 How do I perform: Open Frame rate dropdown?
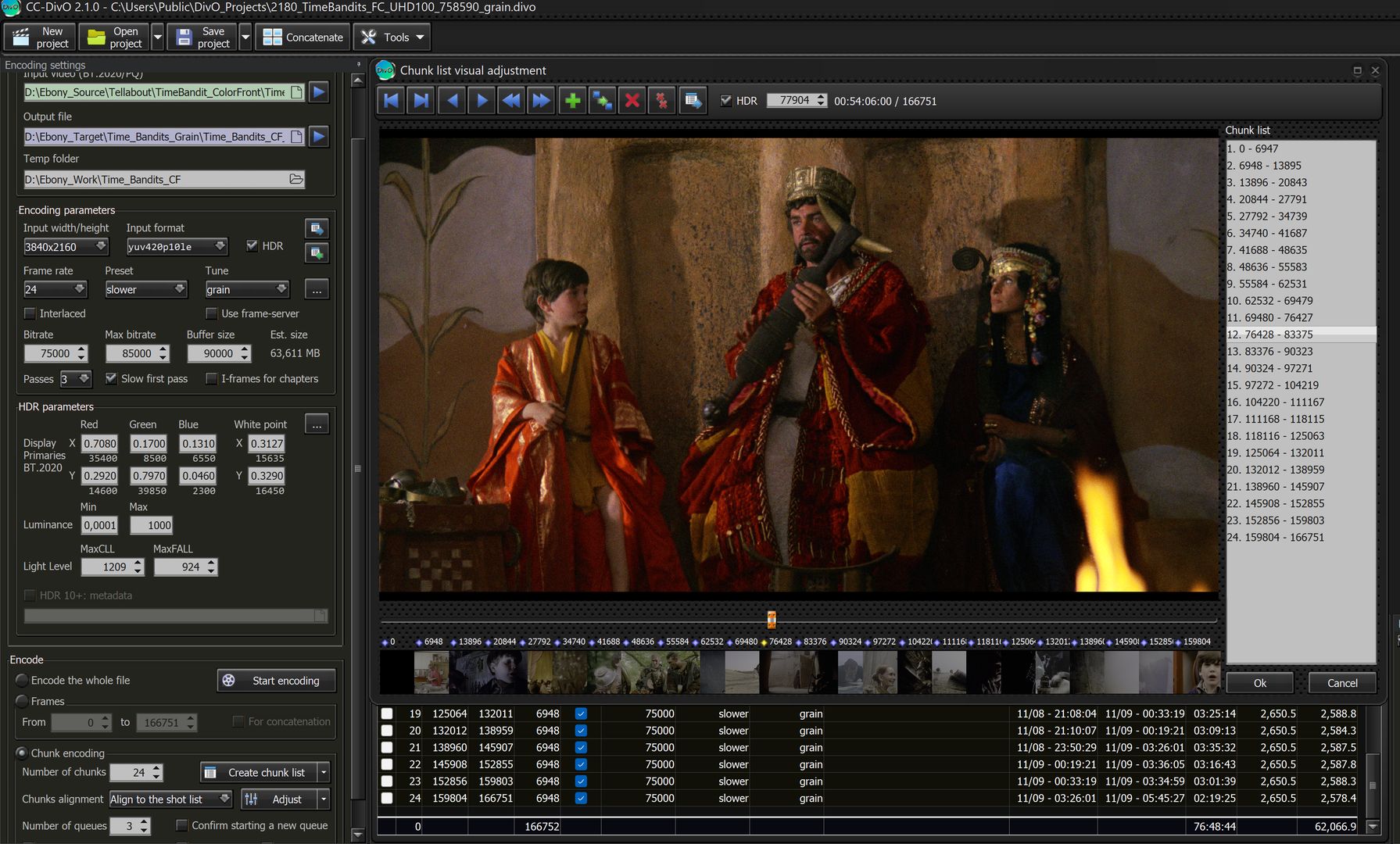(x=55, y=289)
